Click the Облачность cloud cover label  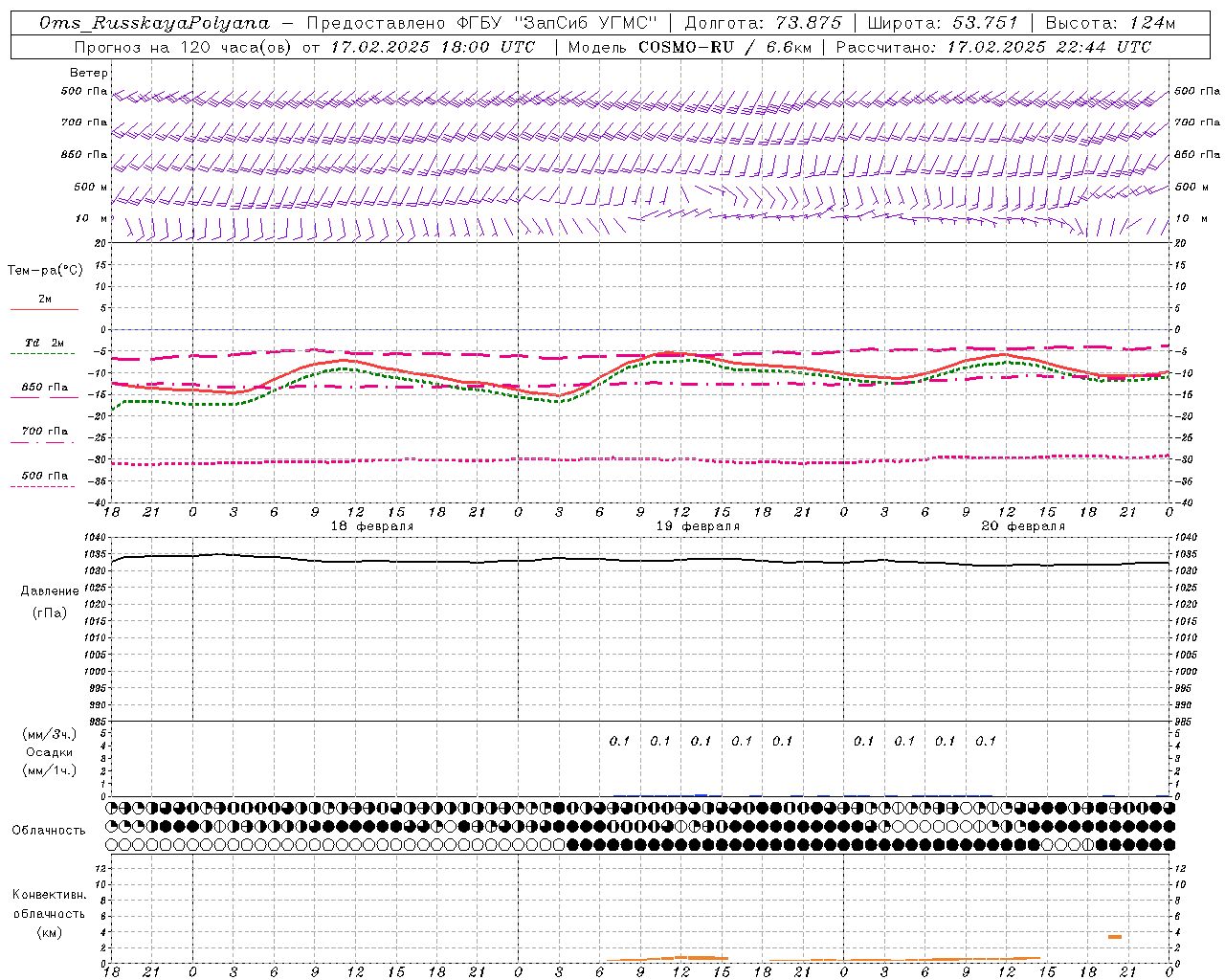coord(49,830)
